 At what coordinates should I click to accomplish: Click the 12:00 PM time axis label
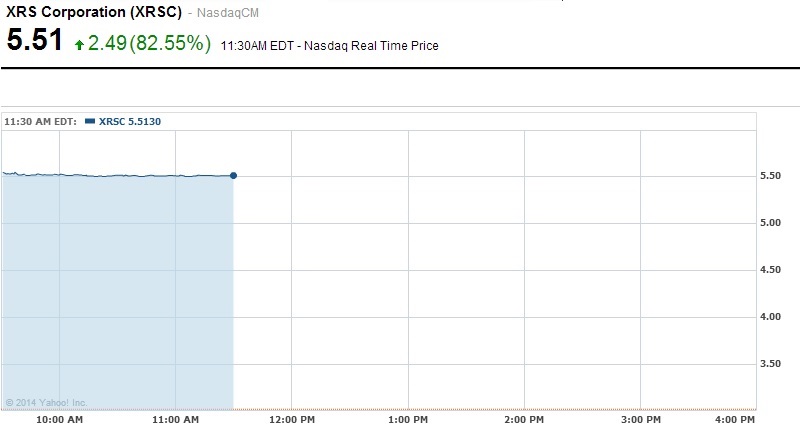291,418
